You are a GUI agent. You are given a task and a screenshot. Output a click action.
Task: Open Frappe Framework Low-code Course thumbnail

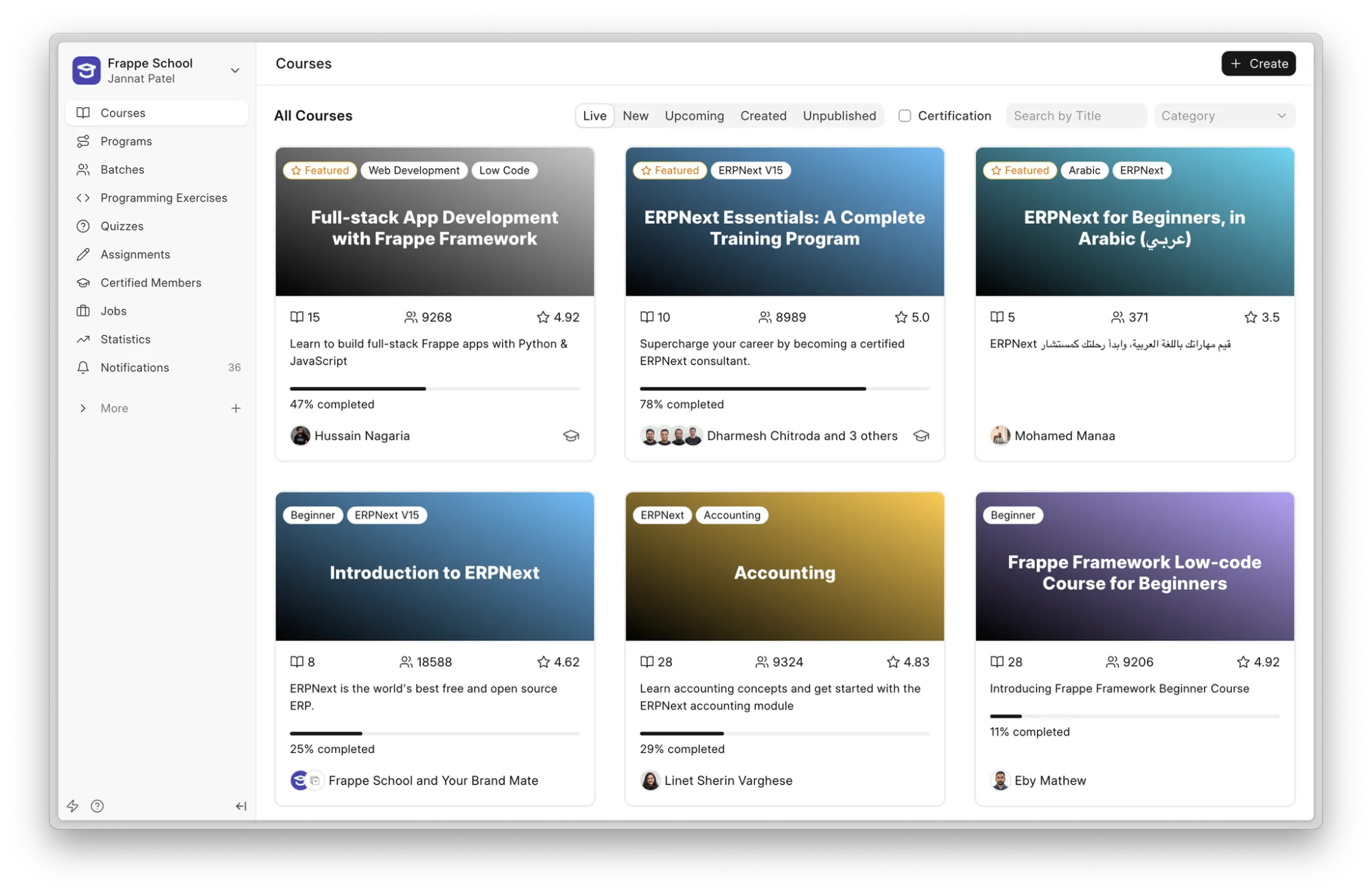(x=1135, y=566)
